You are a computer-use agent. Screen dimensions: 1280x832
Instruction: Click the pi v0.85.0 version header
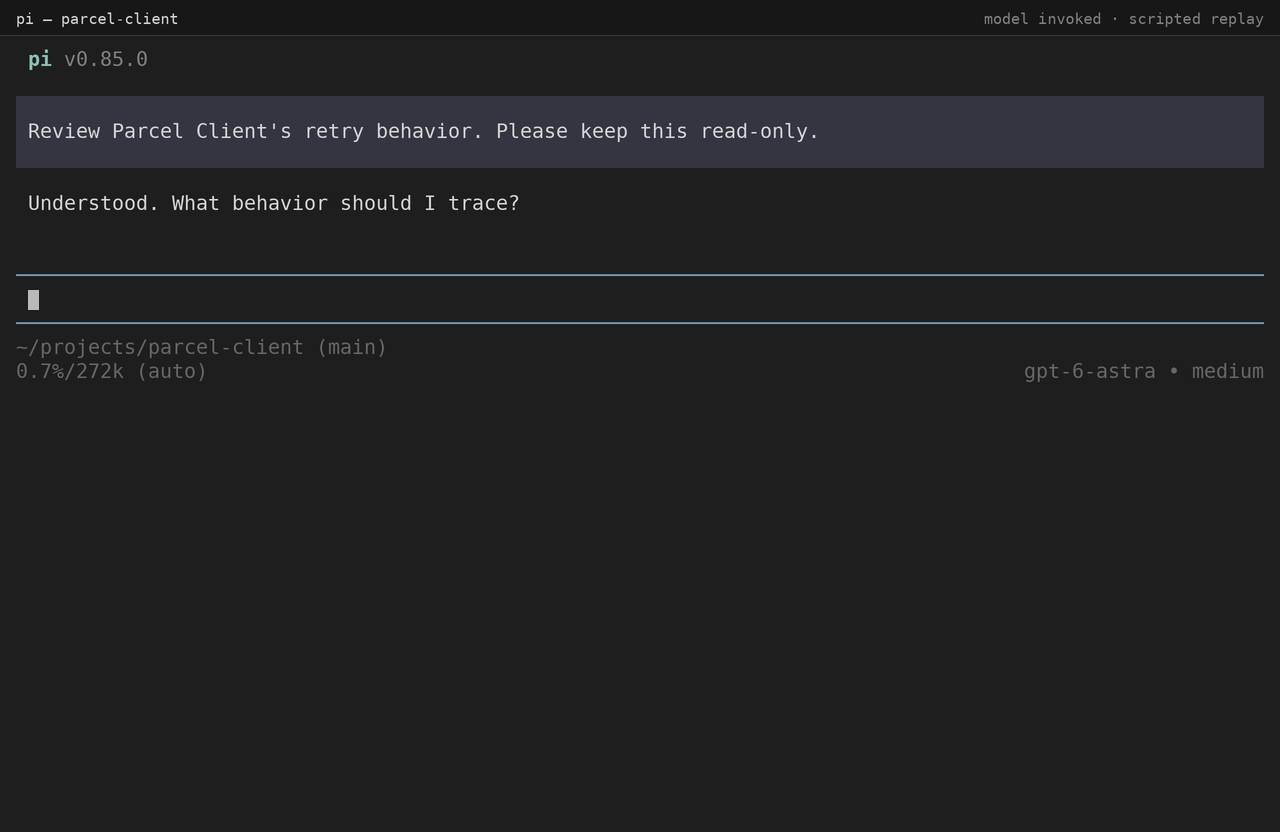tap(88, 59)
